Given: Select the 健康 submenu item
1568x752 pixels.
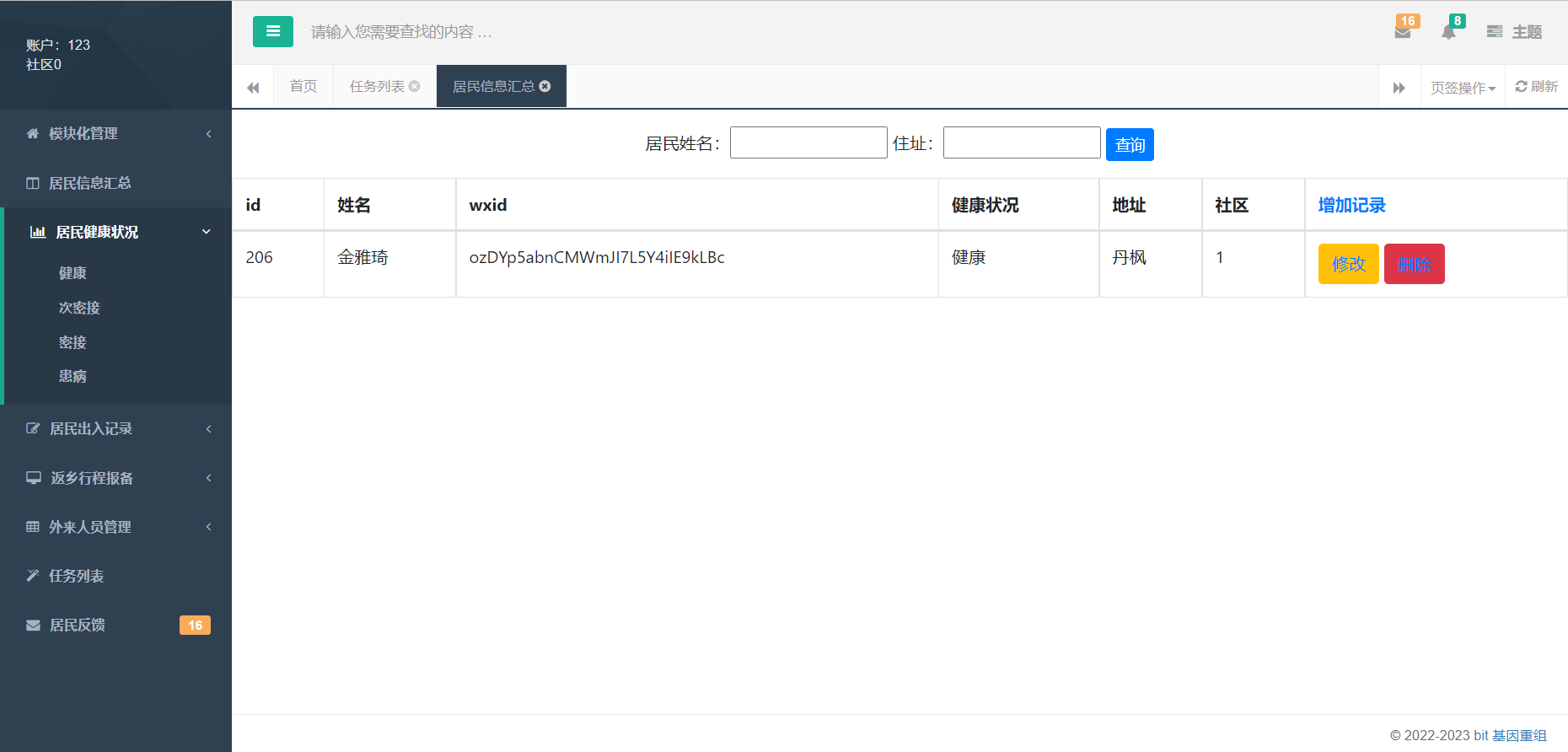Looking at the screenshot, I should (72, 273).
